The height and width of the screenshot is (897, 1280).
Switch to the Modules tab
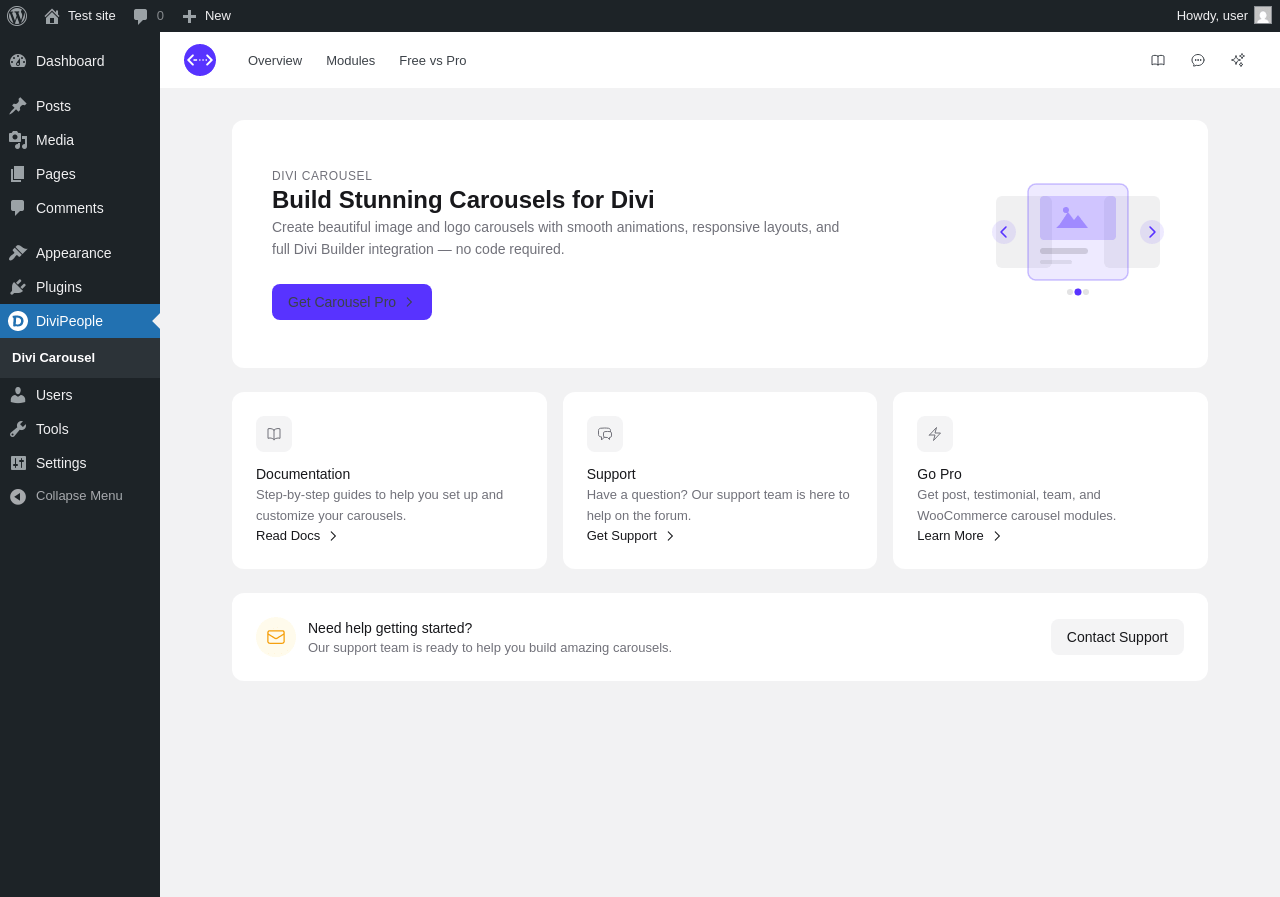[x=350, y=60]
